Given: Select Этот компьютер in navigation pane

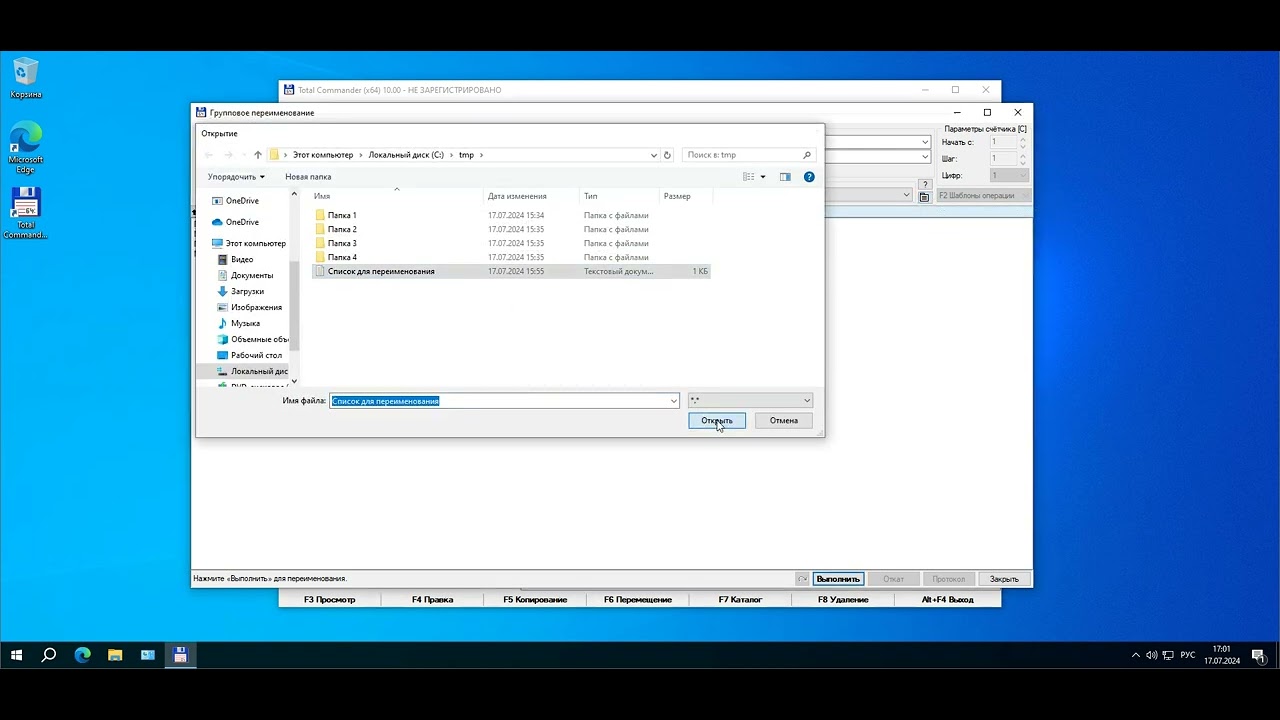Looking at the screenshot, I should pyautogui.click(x=249, y=243).
